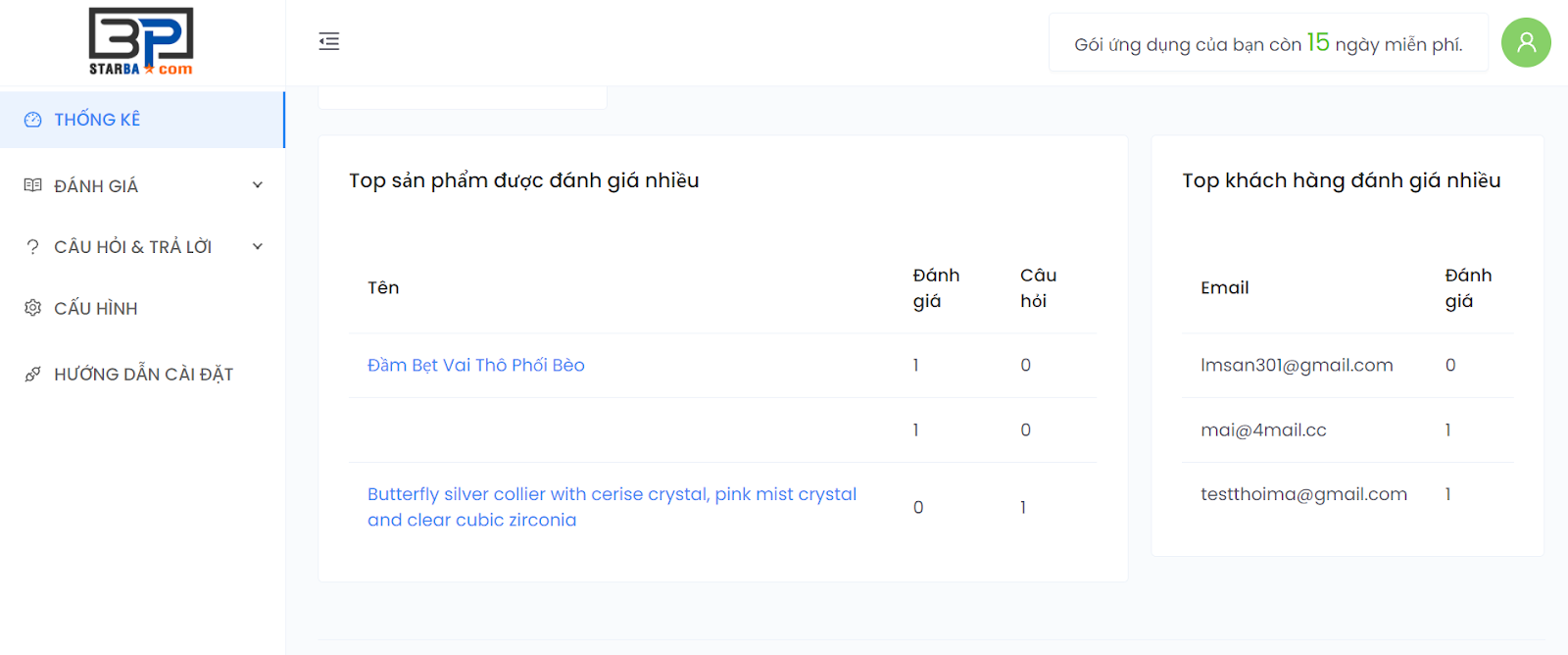Click the testthoima@gmail.com customer email
The height and width of the screenshot is (655, 1568).
pyautogui.click(x=1303, y=494)
